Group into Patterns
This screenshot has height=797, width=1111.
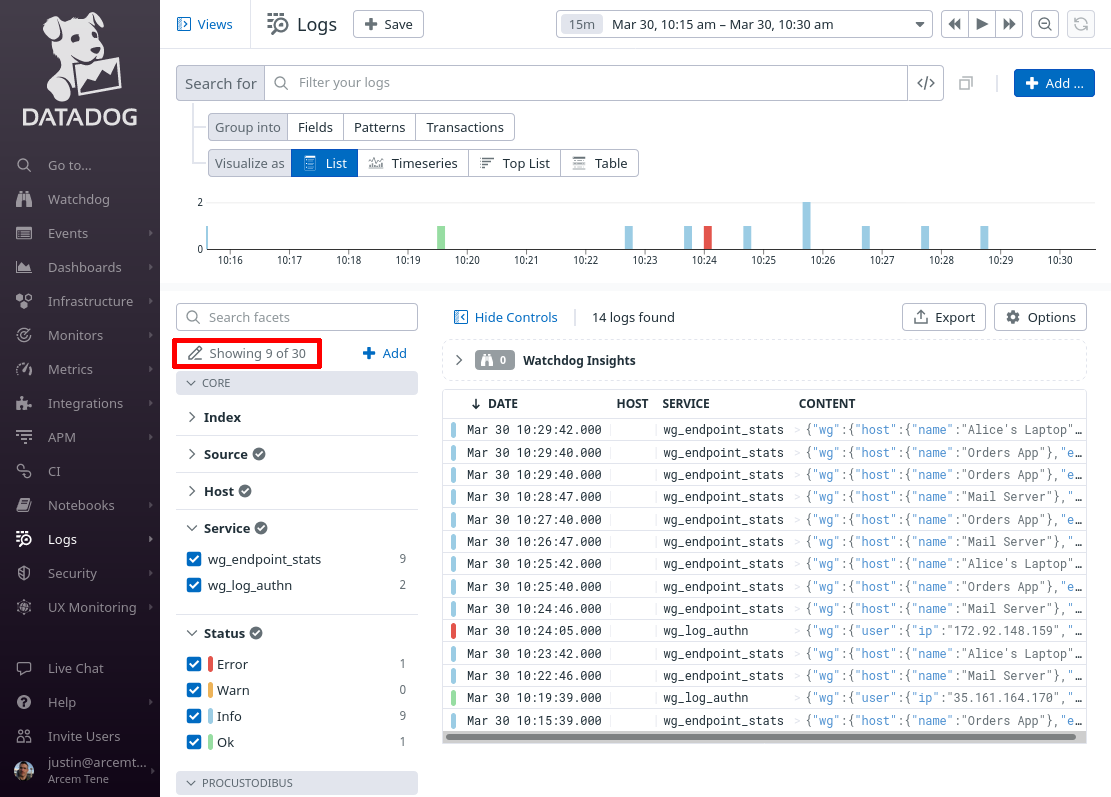[380, 128]
